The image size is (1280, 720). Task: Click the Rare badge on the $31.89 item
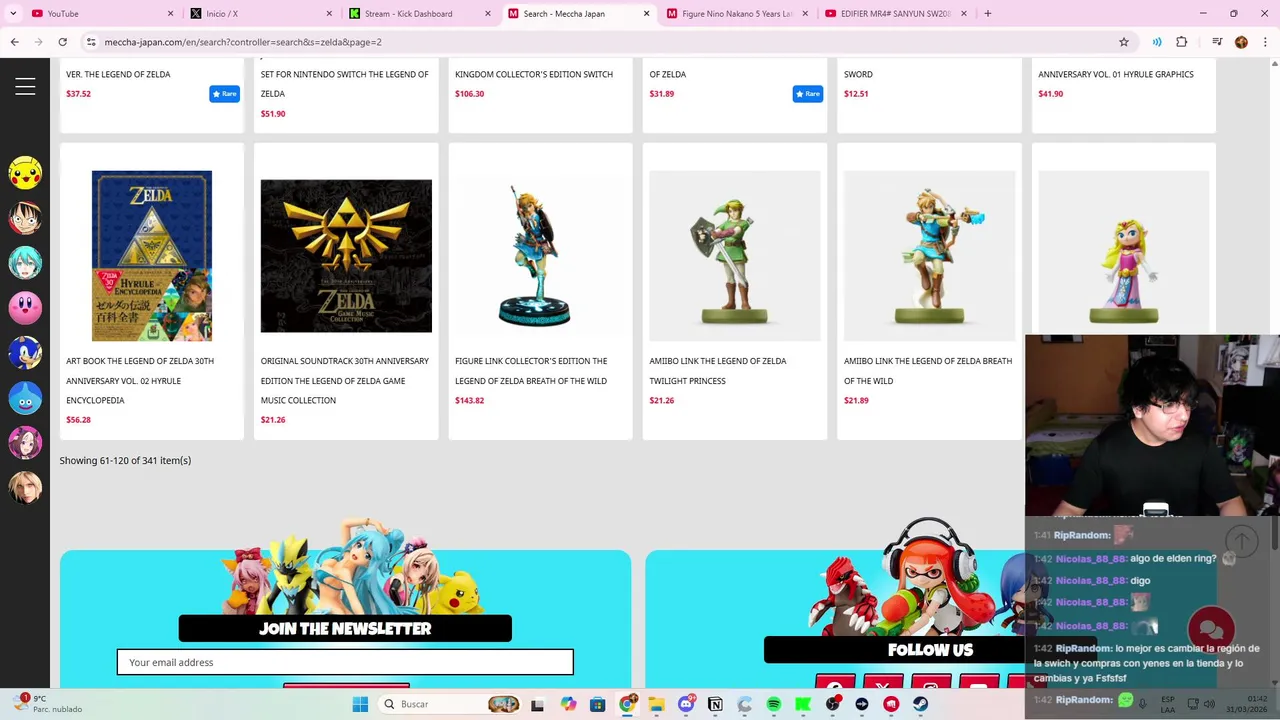[807, 94]
